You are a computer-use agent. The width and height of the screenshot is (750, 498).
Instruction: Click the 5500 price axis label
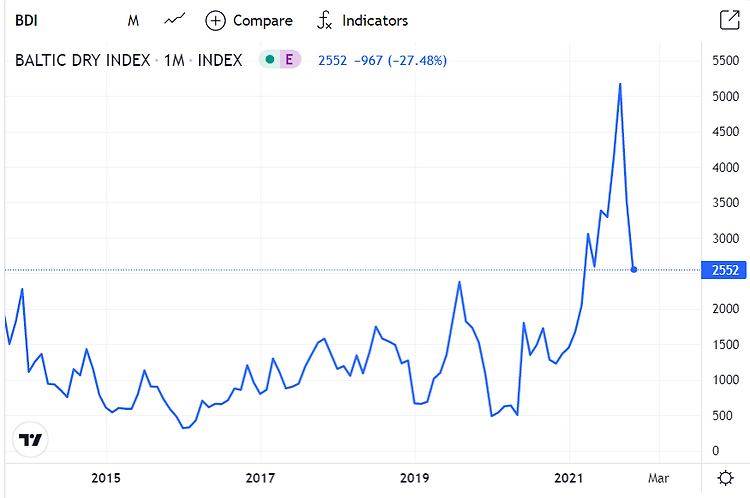726,60
